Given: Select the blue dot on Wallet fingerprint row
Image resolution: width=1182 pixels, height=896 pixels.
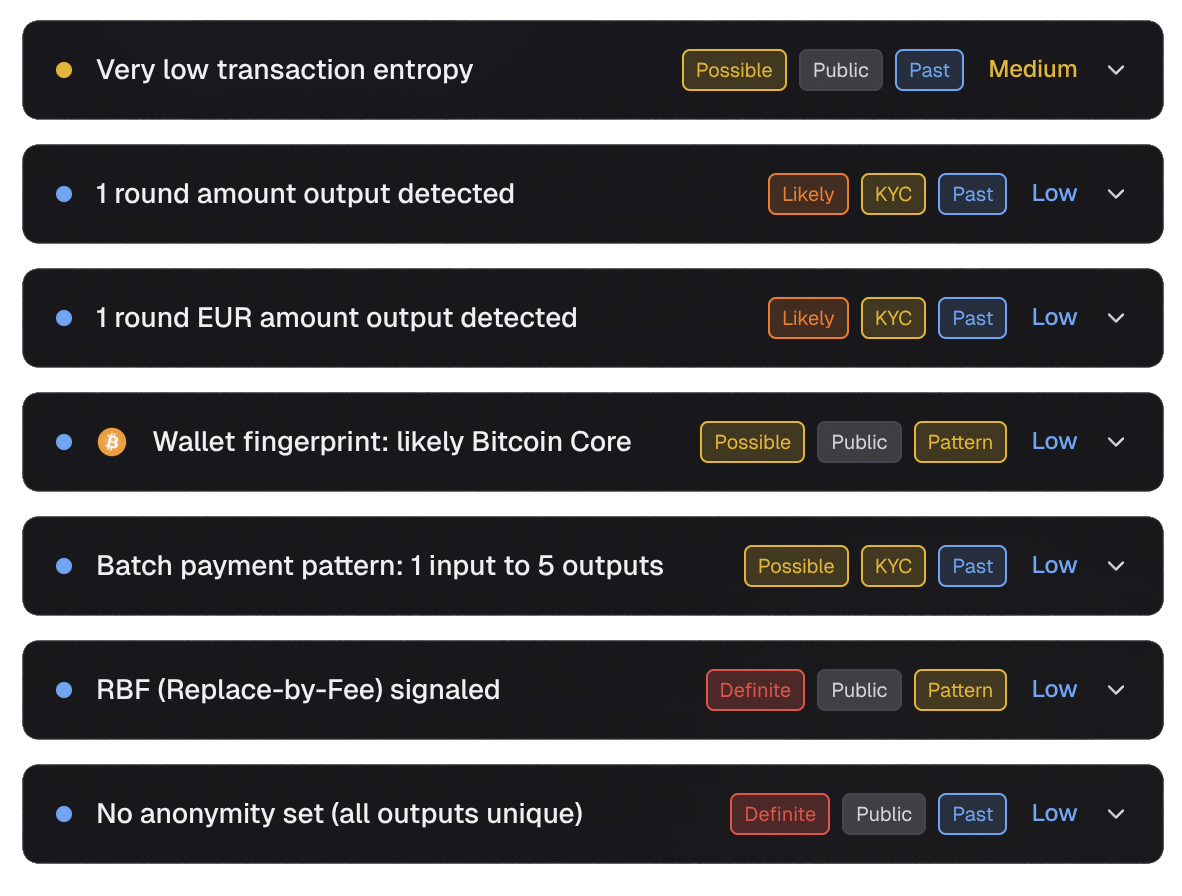Looking at the screenshot, I should point(64,442).
